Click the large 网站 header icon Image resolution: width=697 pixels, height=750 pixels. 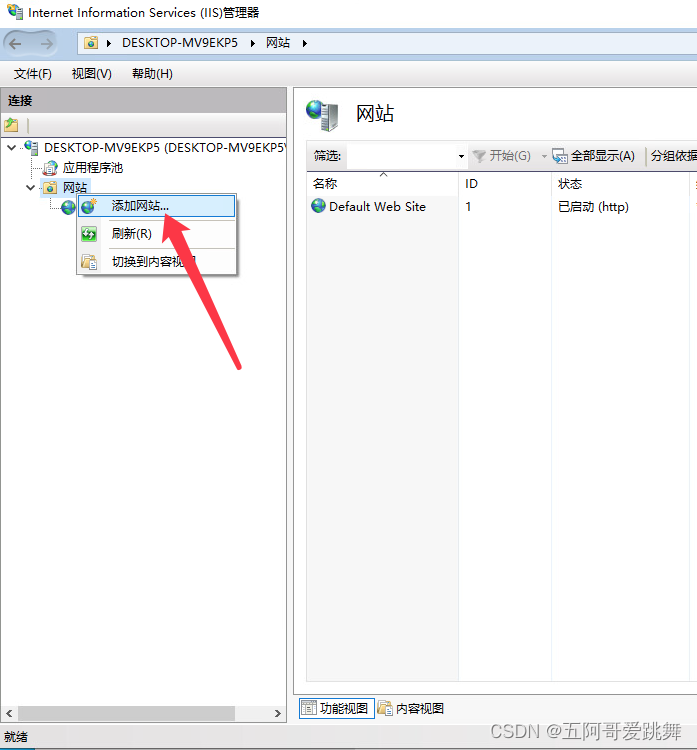322,115
